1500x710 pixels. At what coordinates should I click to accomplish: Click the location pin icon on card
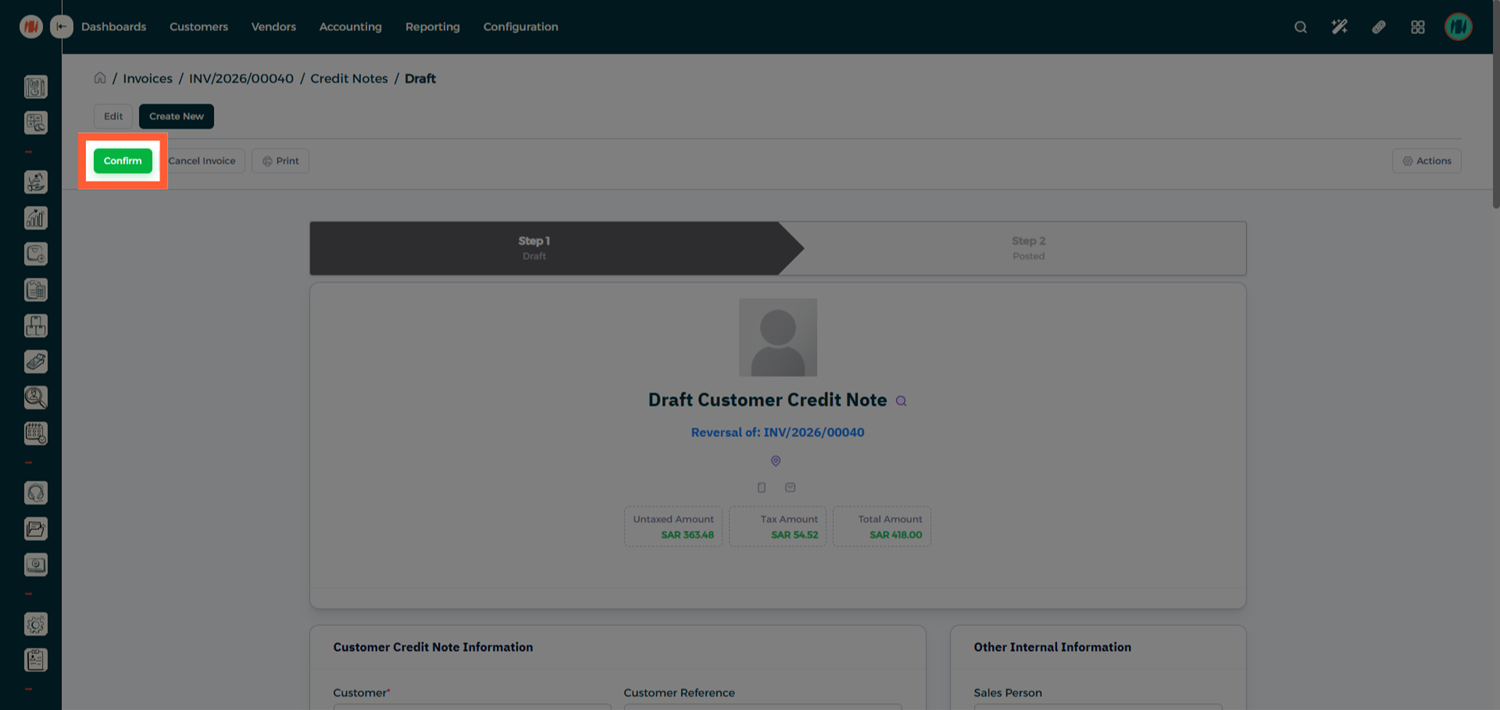click(x=775, y=461)
